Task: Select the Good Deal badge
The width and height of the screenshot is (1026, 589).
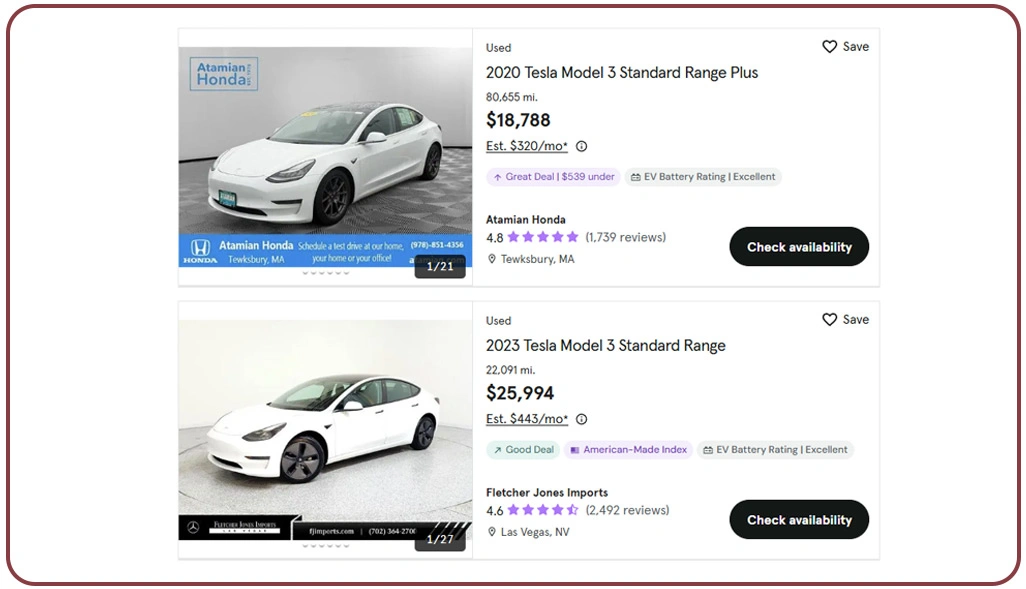Action: [522, 450]
